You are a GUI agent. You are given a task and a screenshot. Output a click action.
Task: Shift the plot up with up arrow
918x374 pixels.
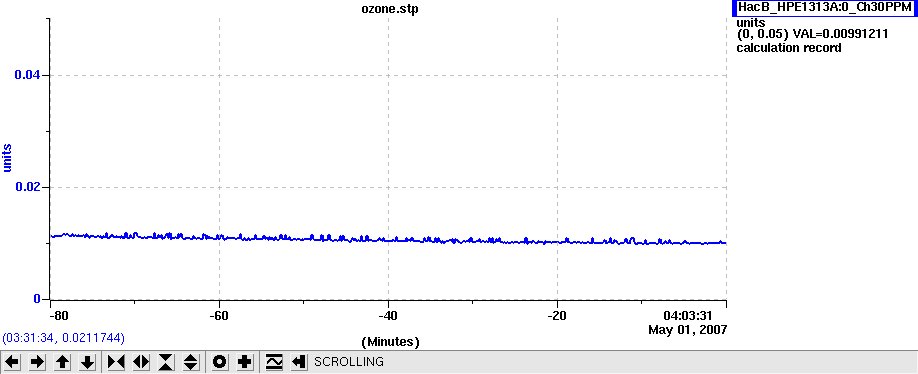click(63, 362)
